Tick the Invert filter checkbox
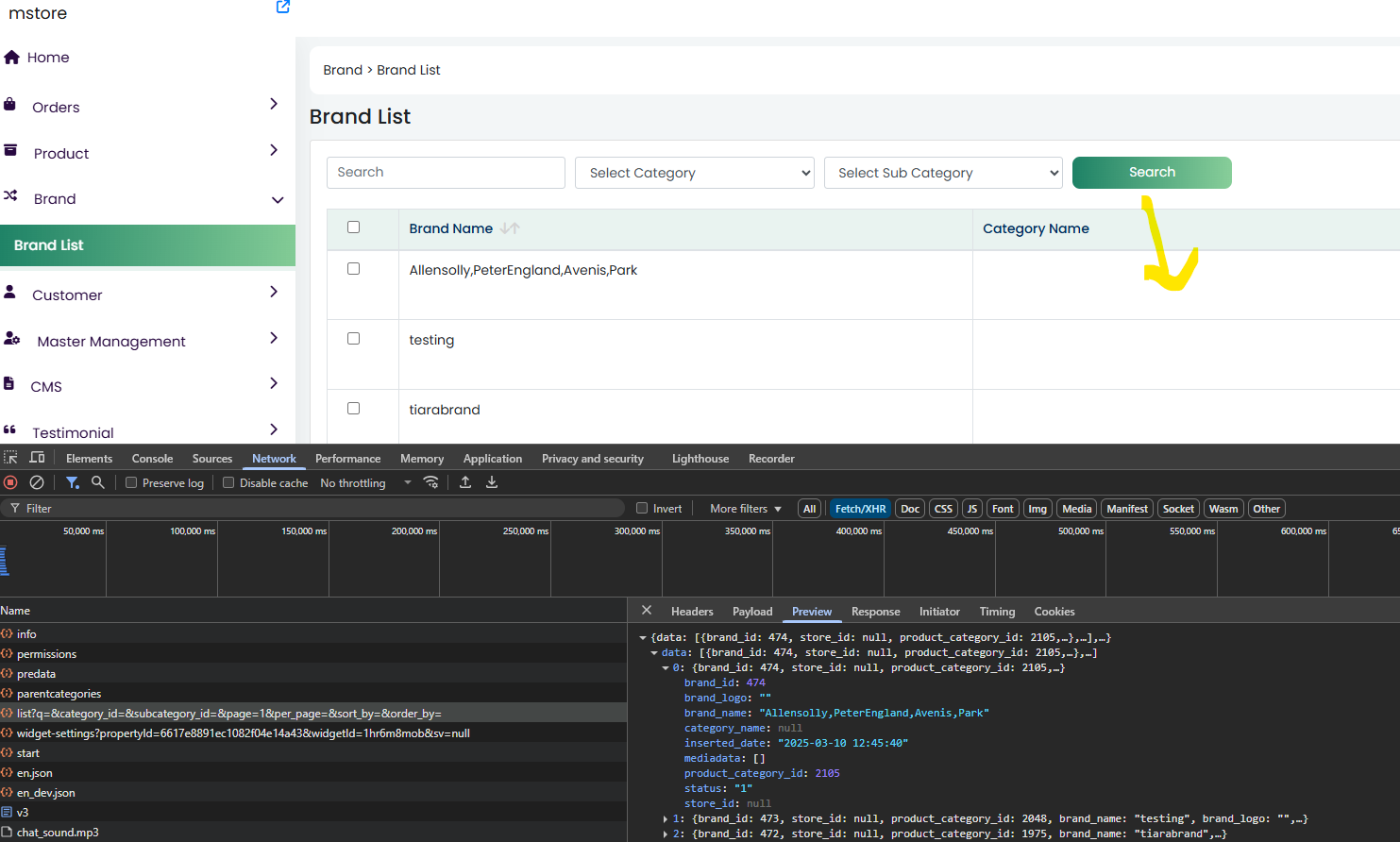Image resolution: width=1400 pixels, height=842 pixels. 642,508
